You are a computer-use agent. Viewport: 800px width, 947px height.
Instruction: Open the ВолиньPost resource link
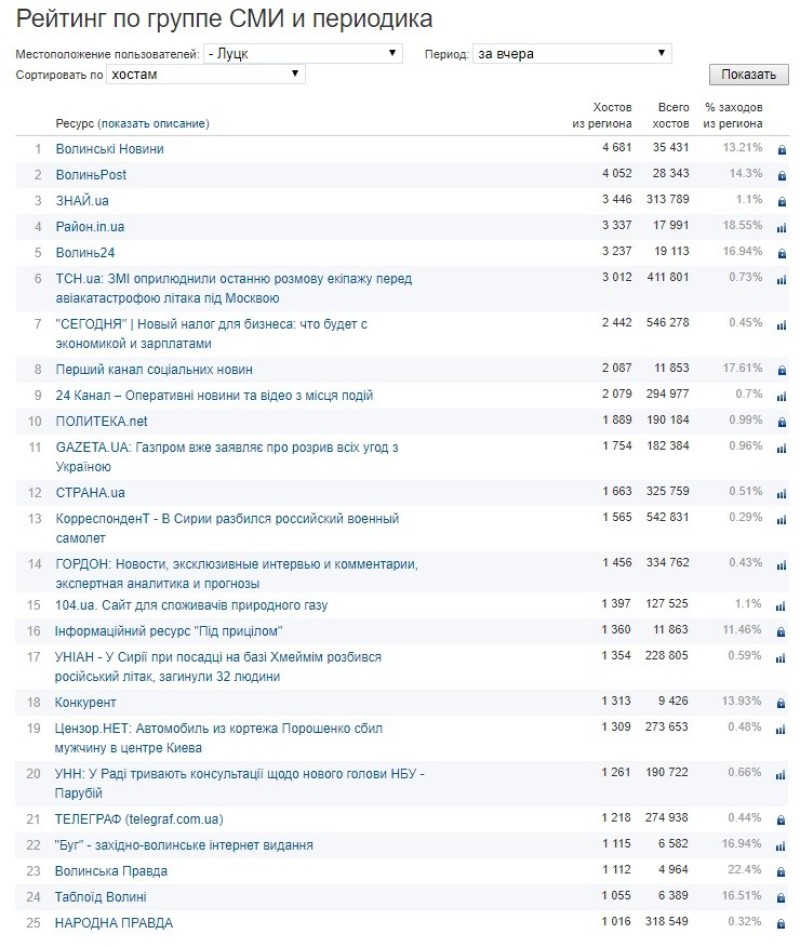(91, 175)
